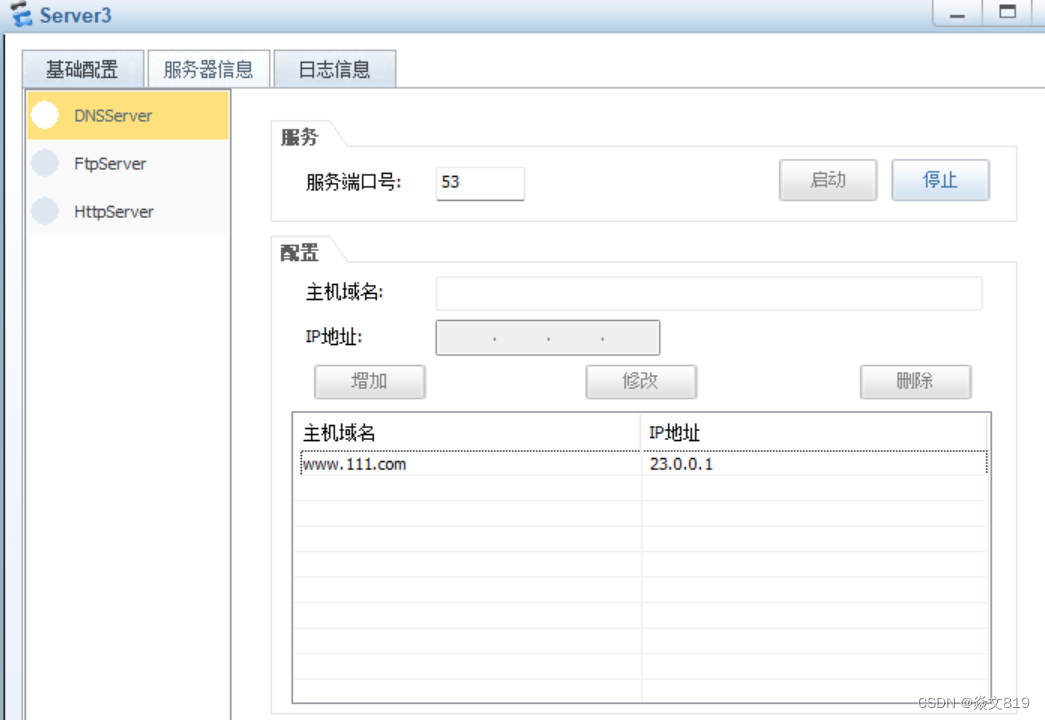The height and width of the screenshot is (720, 1045).
Task: Focus the 服务端口号 field showing 53
Action: coord(480,183)
